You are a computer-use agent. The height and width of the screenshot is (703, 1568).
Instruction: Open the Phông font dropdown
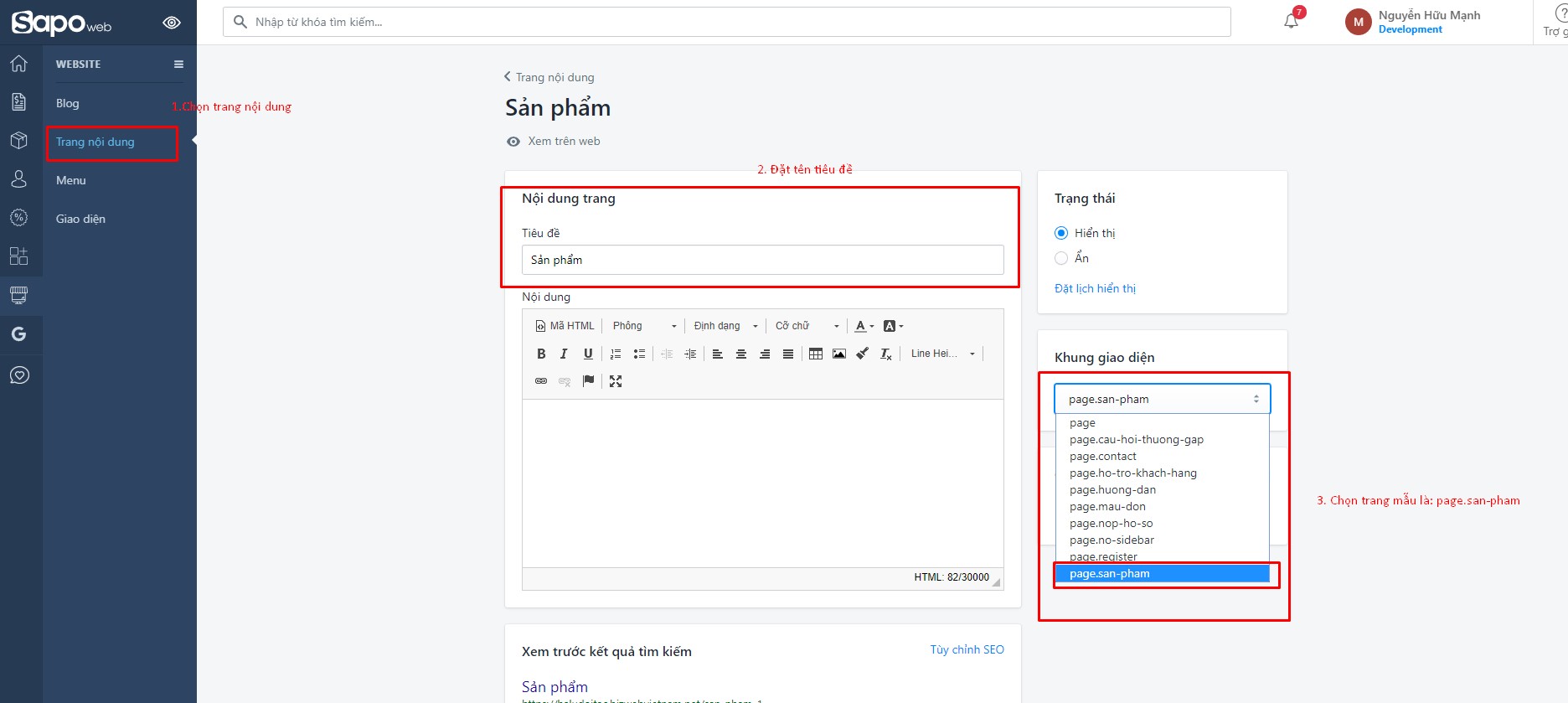644,326
